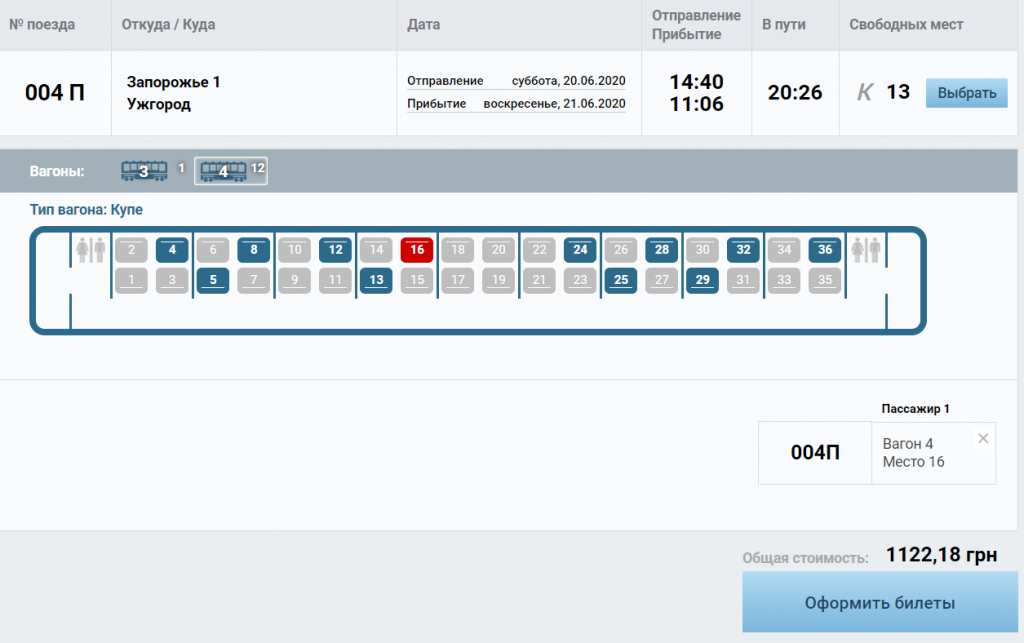Click the compartment class K icon
This screenshot has width=1024, height=643.
click(x=865, y=93)
